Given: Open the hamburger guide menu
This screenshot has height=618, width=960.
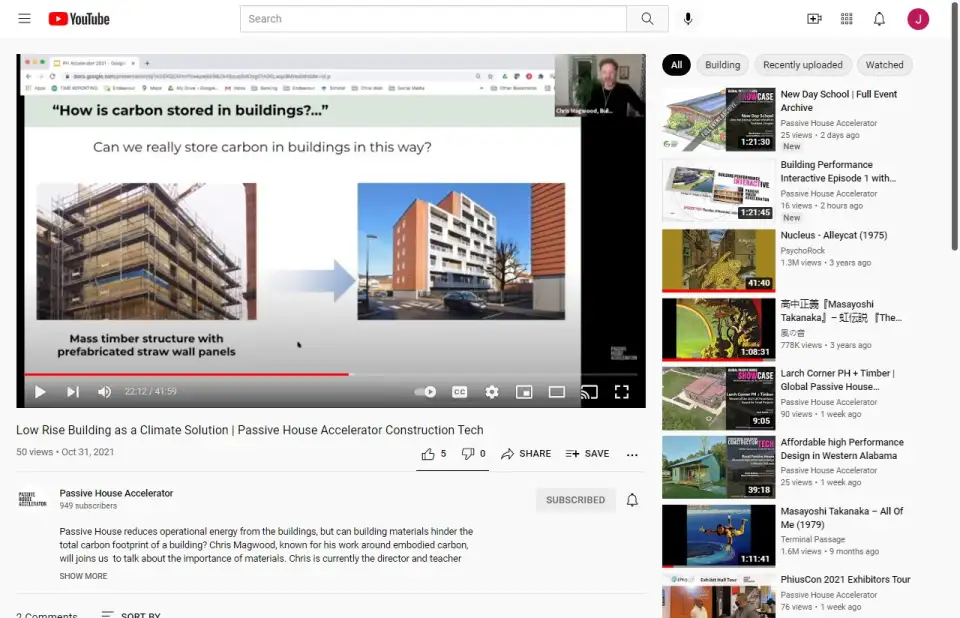Looking at the screenshot, I should pos(25,19).
